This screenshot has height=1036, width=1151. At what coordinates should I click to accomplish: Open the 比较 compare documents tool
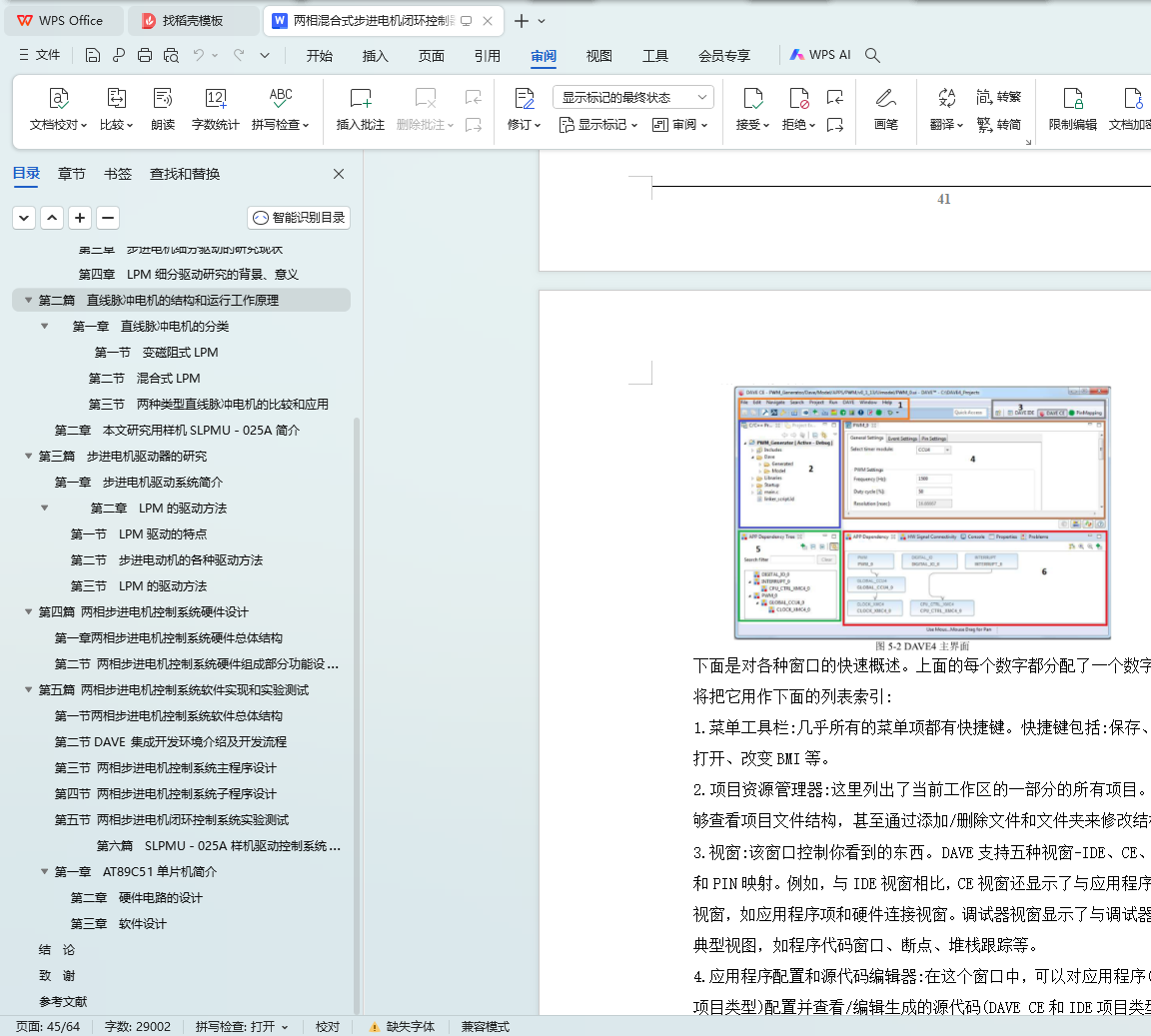pos(116,110)
